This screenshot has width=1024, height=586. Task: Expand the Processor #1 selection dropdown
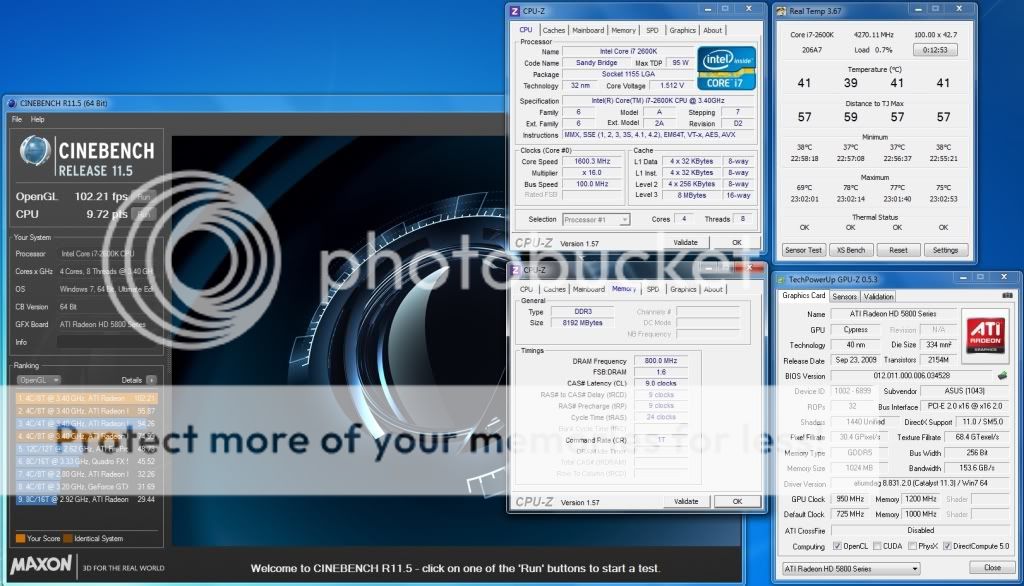coord(594,219)
